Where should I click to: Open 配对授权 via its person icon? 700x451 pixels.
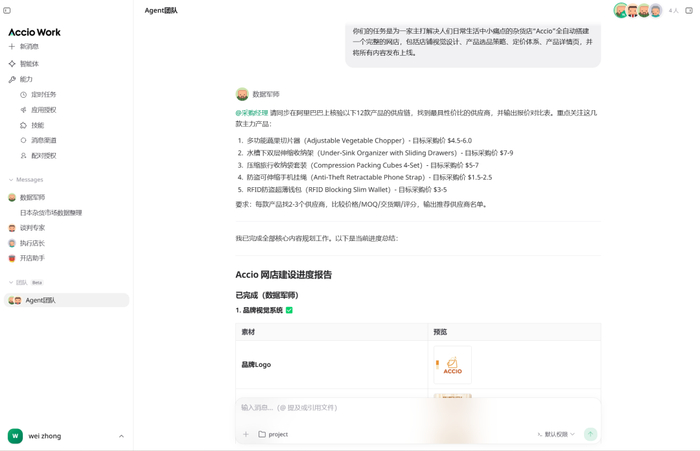click(x=23, y=155)
